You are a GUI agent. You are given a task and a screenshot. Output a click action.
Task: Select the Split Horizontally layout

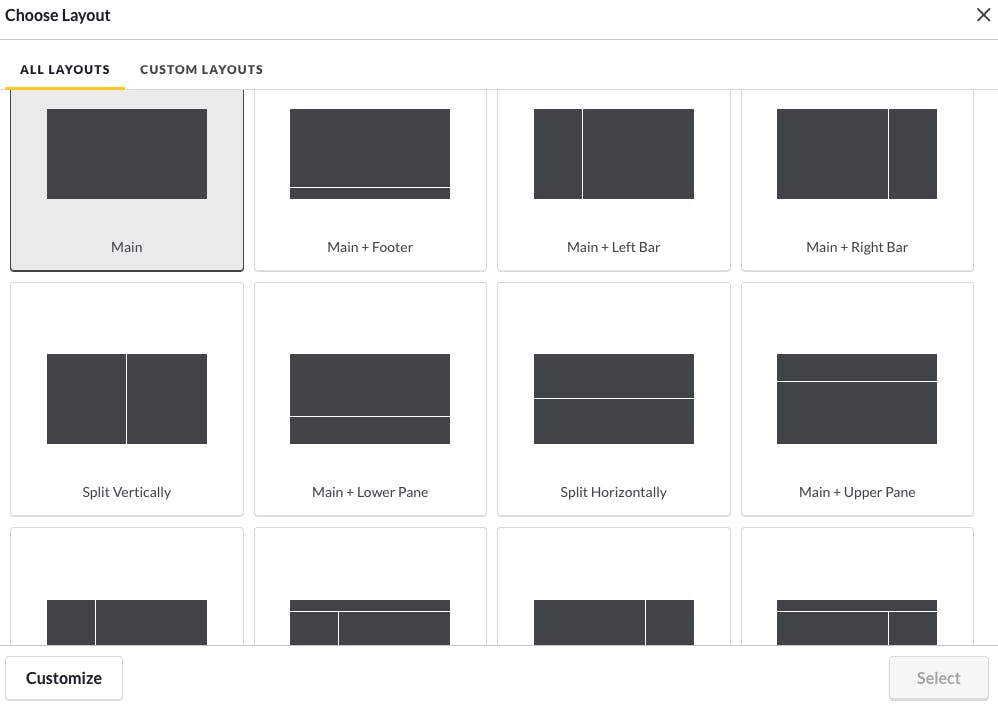click(614, 399)
